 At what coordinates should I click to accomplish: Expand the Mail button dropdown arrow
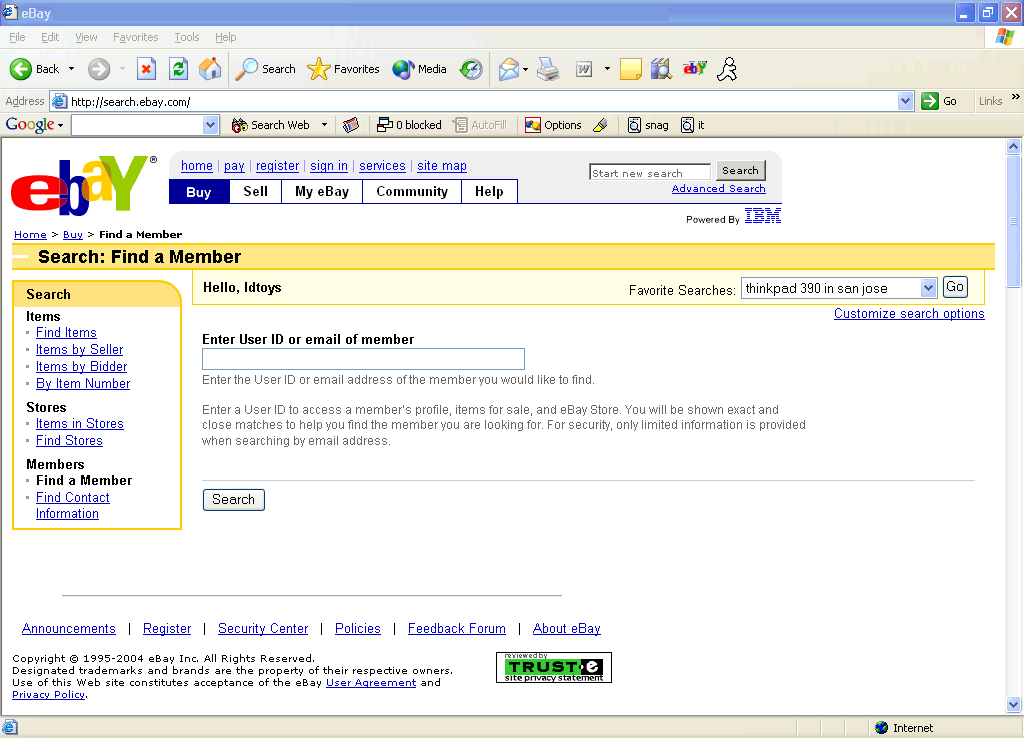(525, 69)
